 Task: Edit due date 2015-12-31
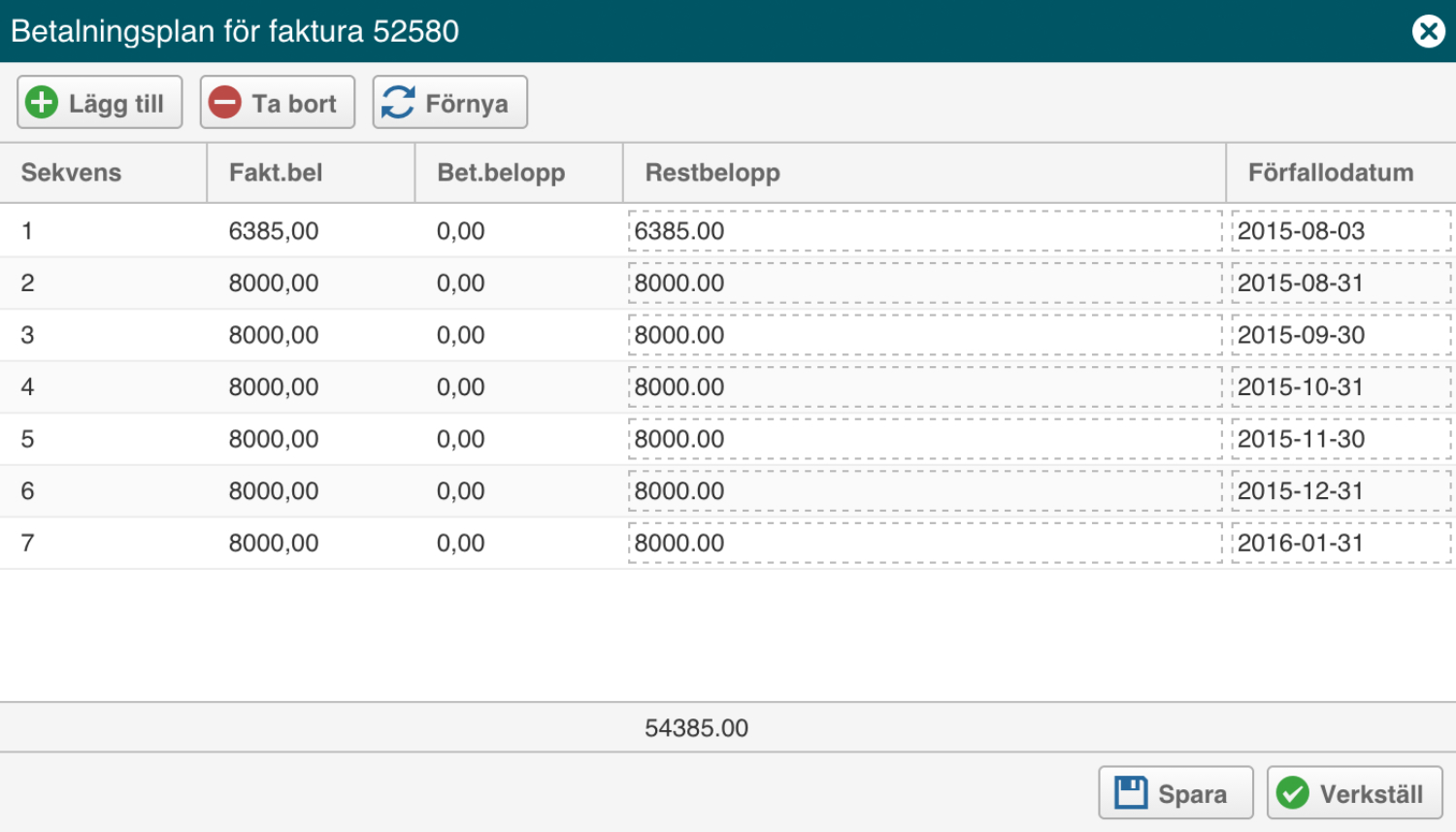coord(1341,490)
